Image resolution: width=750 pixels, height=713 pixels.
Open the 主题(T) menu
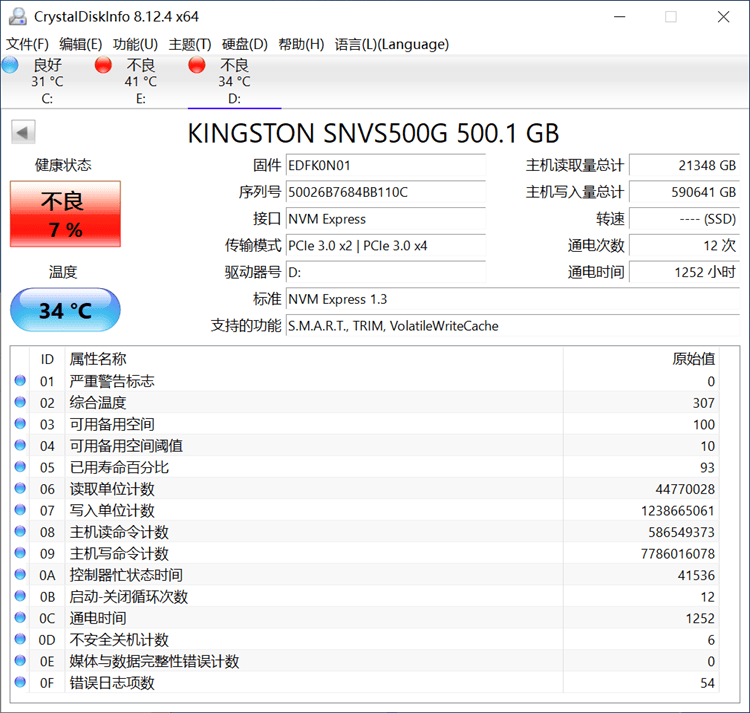(x=190, y=44)
